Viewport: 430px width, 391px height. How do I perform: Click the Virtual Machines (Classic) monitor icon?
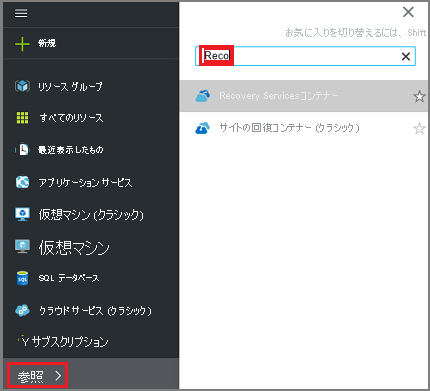[x=22, y=214]
